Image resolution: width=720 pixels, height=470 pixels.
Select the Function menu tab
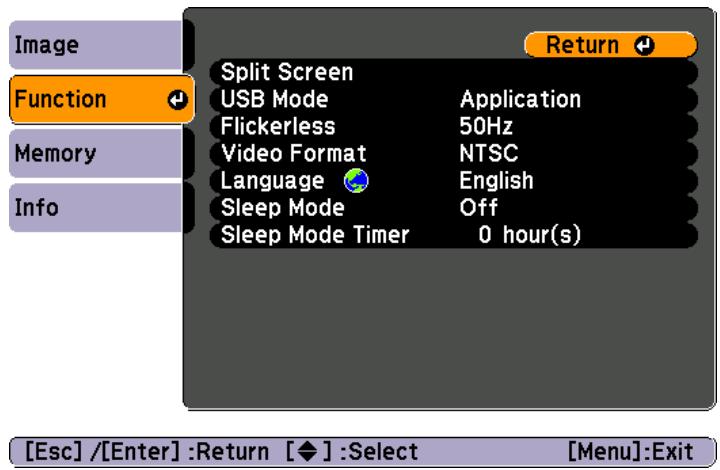tap(101, 99)
